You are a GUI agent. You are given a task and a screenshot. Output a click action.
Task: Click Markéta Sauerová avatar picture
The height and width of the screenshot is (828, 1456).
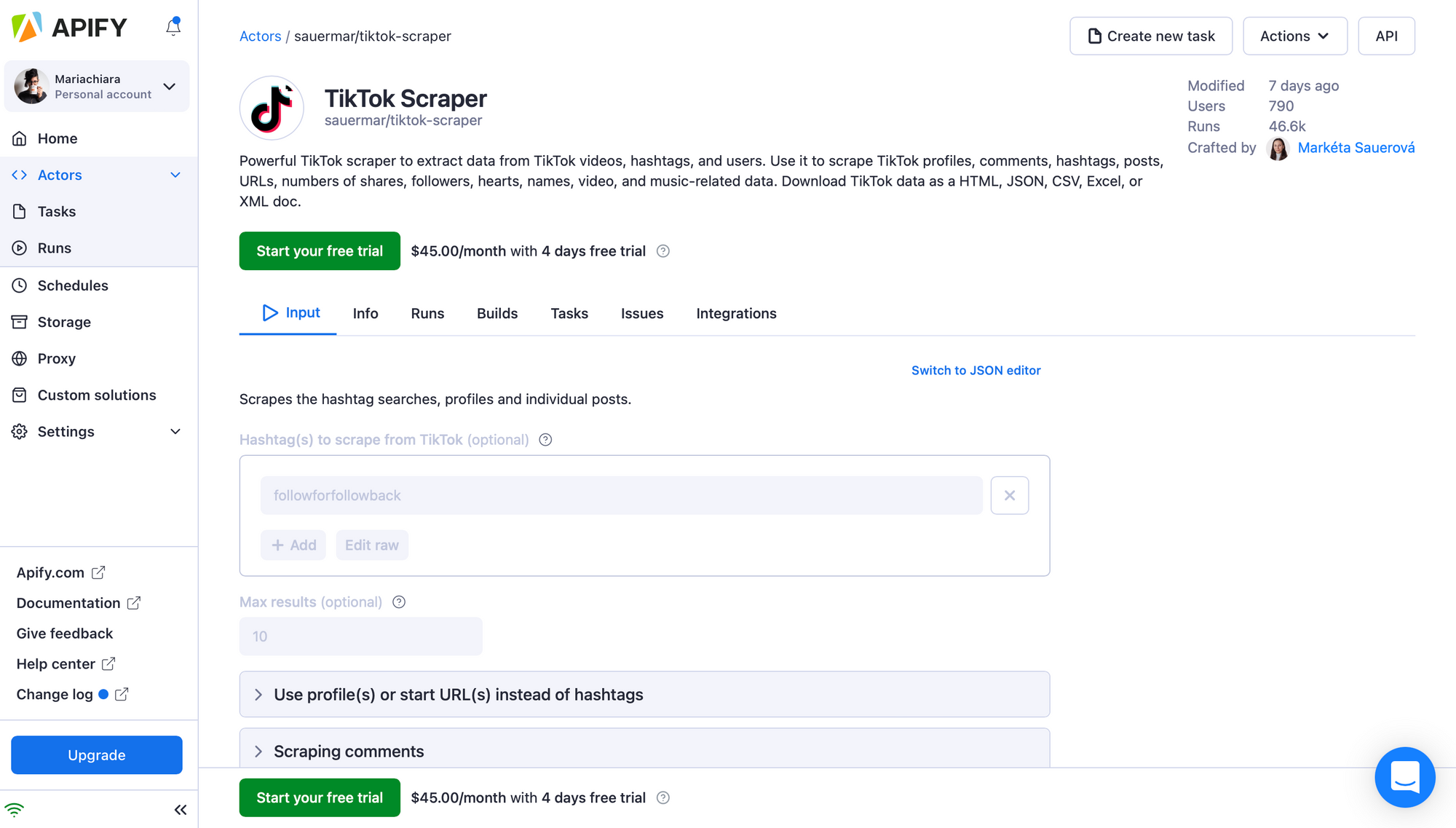(x=1278, y=148)
